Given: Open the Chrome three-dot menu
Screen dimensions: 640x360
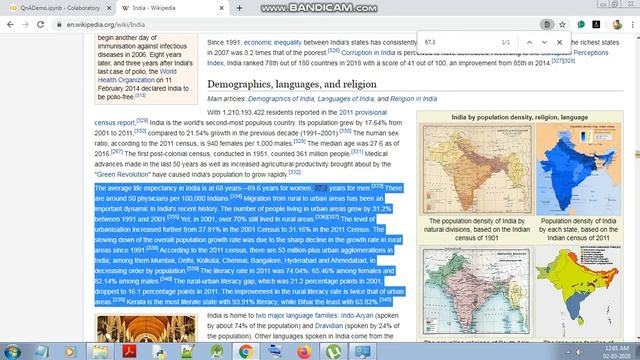Looking at the screenshot, I should point(632,24).
